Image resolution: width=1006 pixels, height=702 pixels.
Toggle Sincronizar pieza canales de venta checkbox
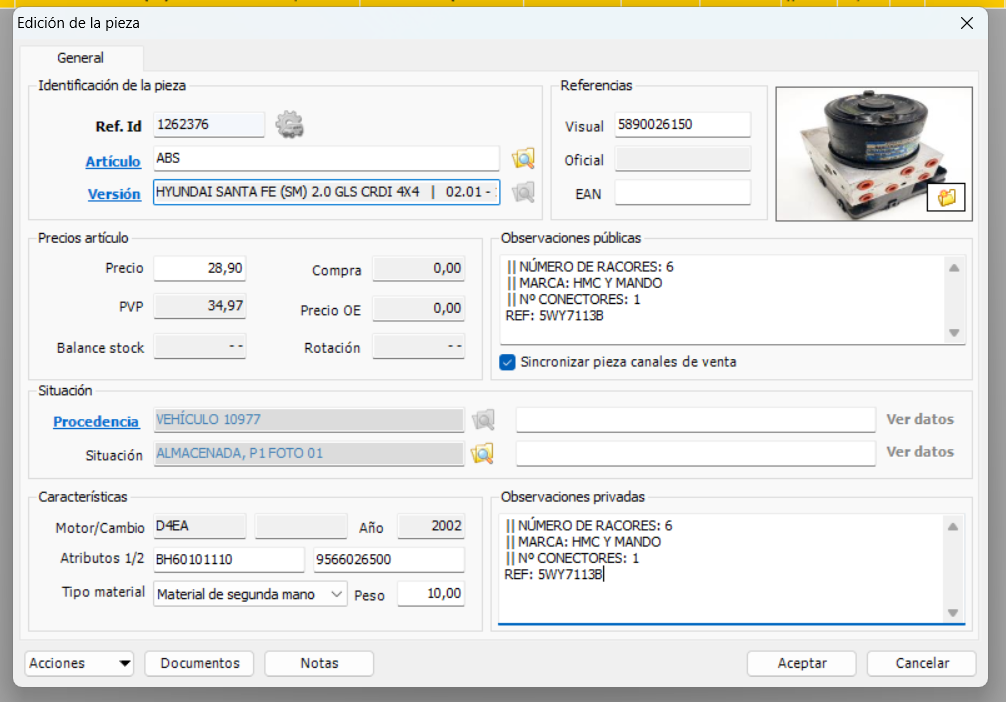coord(507,362)
